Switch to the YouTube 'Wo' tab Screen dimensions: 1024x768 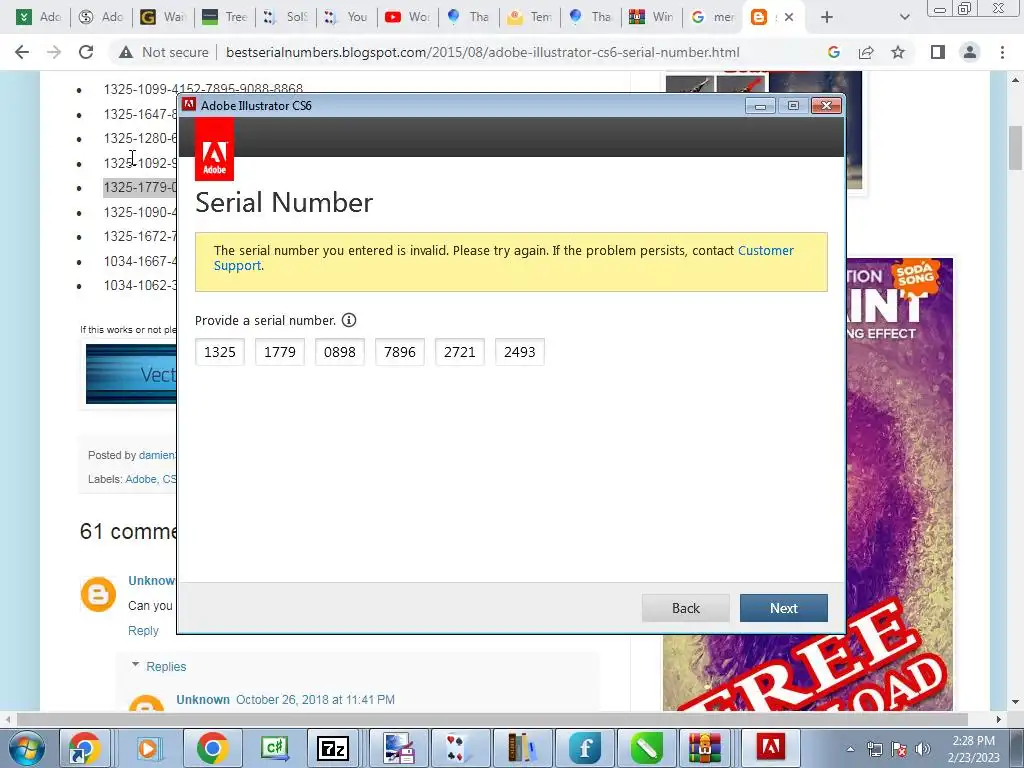(408, 17)
